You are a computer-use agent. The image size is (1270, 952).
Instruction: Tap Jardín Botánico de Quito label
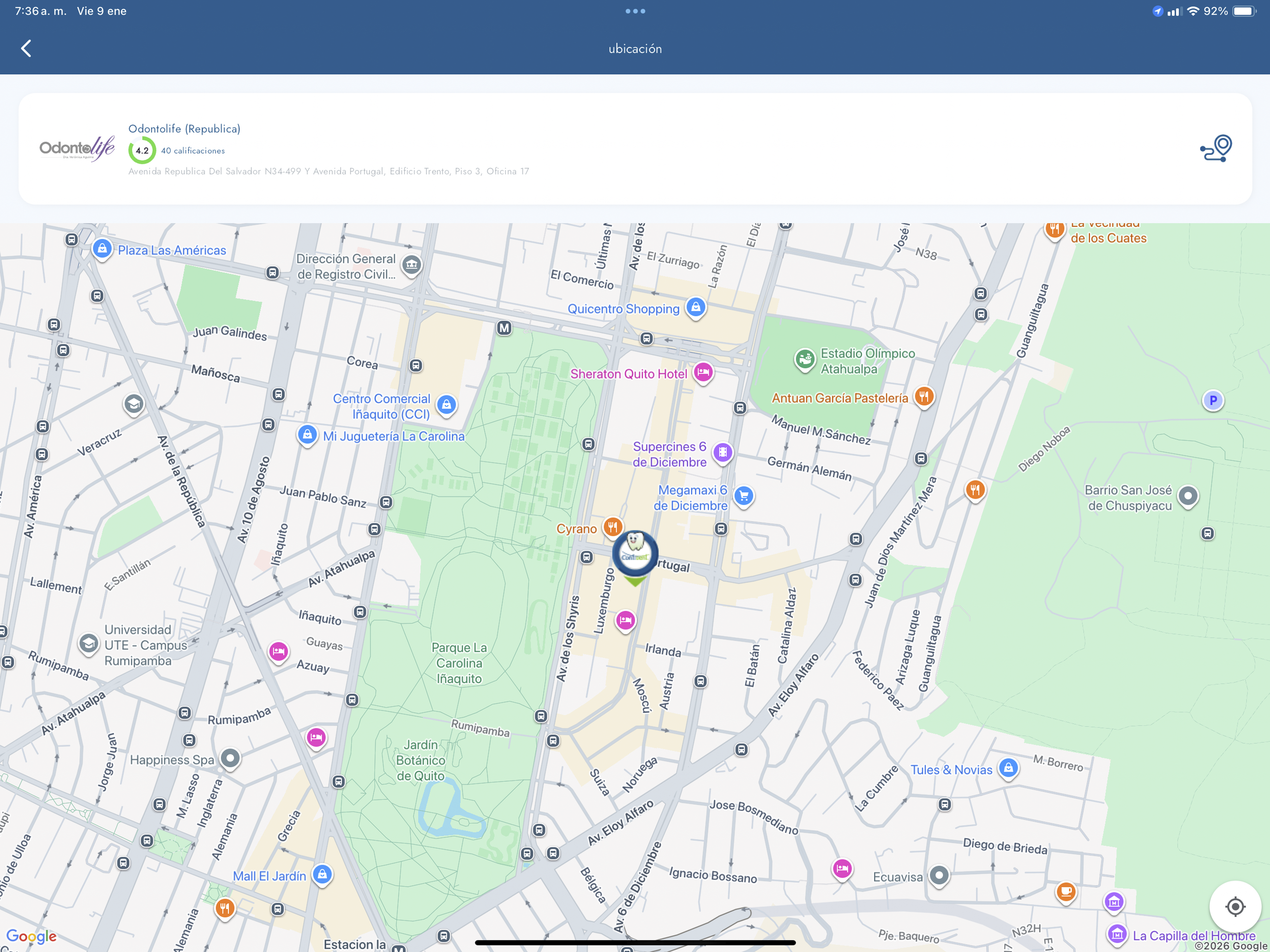[x=421, y=760]
